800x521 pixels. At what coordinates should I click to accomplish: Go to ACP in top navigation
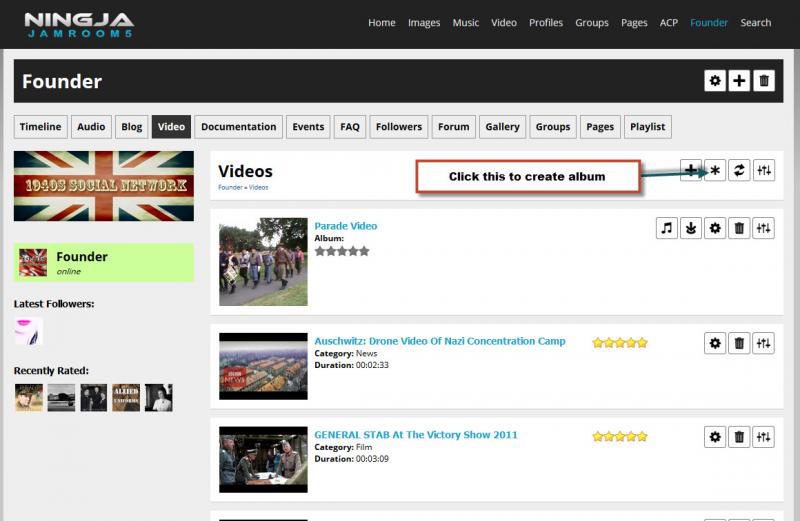point(668,23)
